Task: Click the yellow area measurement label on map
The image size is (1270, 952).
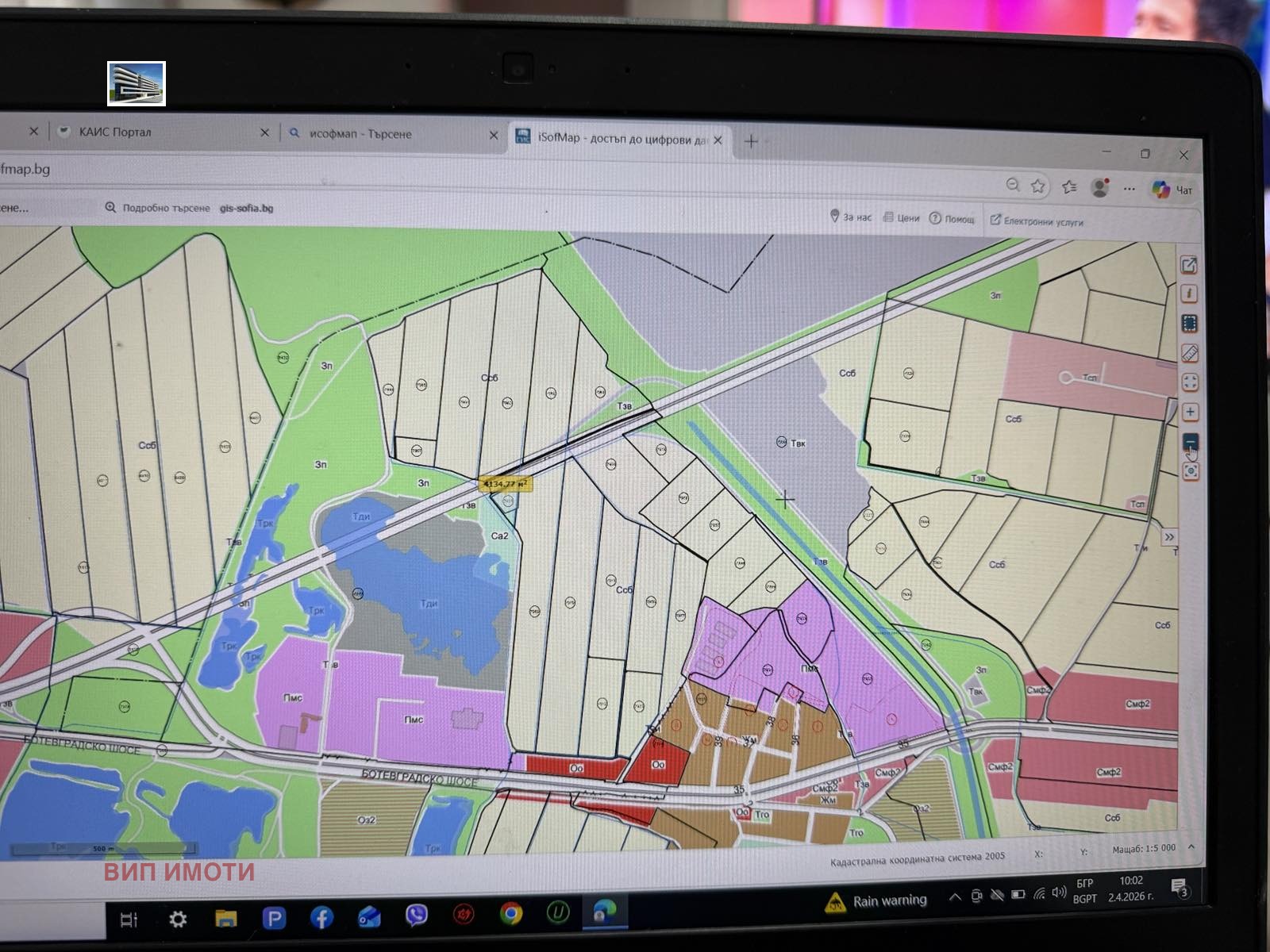Action: pyautogui.click(x=505, y=483)
